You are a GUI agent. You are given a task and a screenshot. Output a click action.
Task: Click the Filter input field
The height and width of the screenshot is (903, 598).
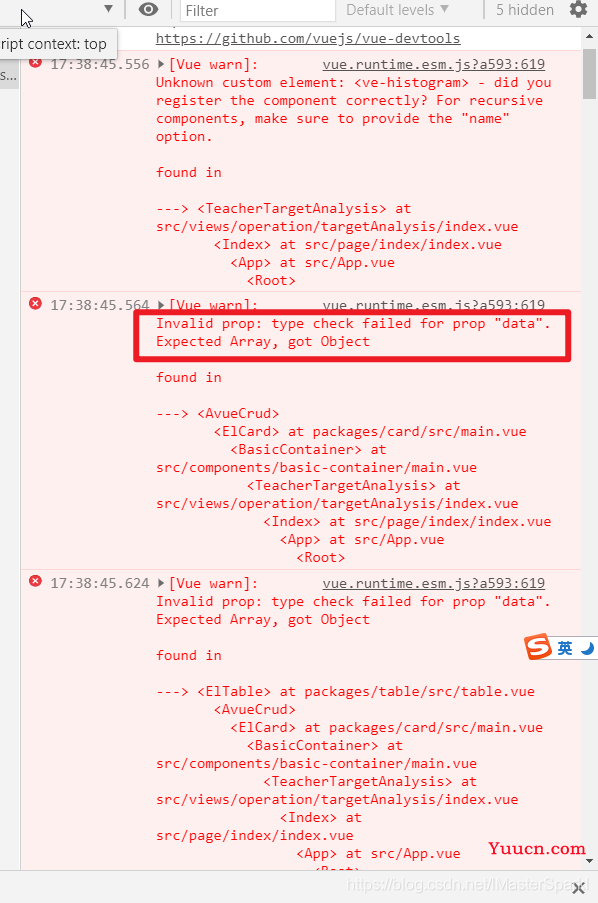tap(258, 10)
